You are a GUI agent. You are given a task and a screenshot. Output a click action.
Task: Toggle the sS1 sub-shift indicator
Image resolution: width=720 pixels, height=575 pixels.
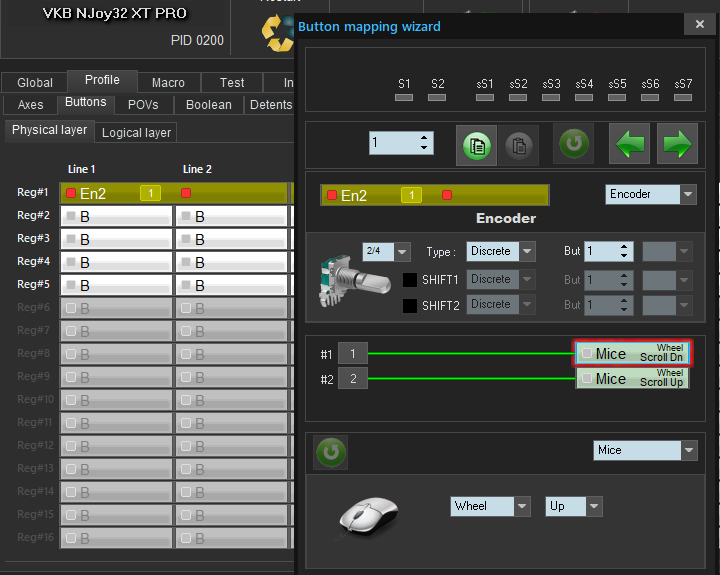click(x=484, y=97)
